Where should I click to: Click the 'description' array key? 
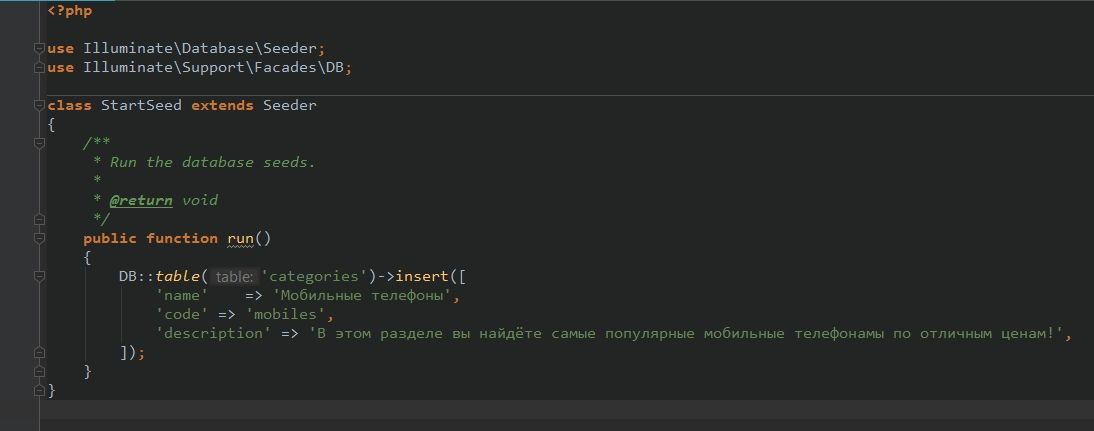click(213, 333)
